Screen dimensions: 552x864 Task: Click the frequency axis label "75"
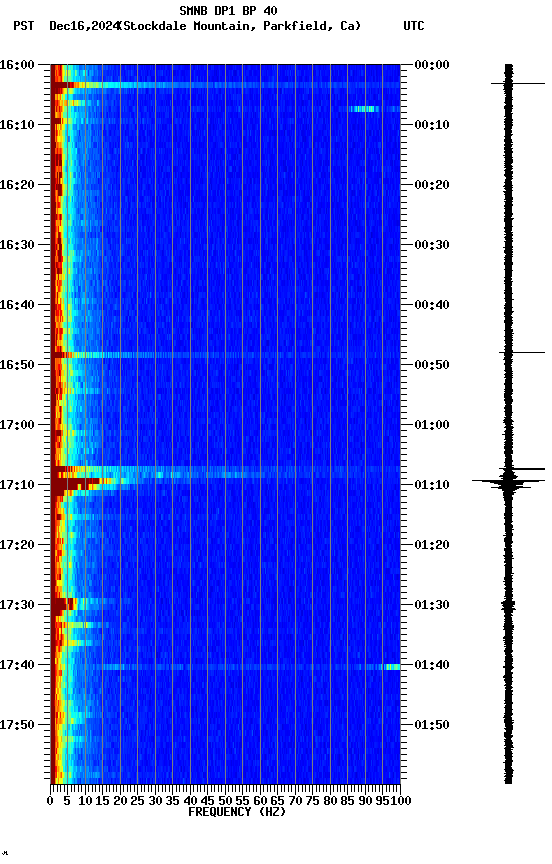coord(312,802)
